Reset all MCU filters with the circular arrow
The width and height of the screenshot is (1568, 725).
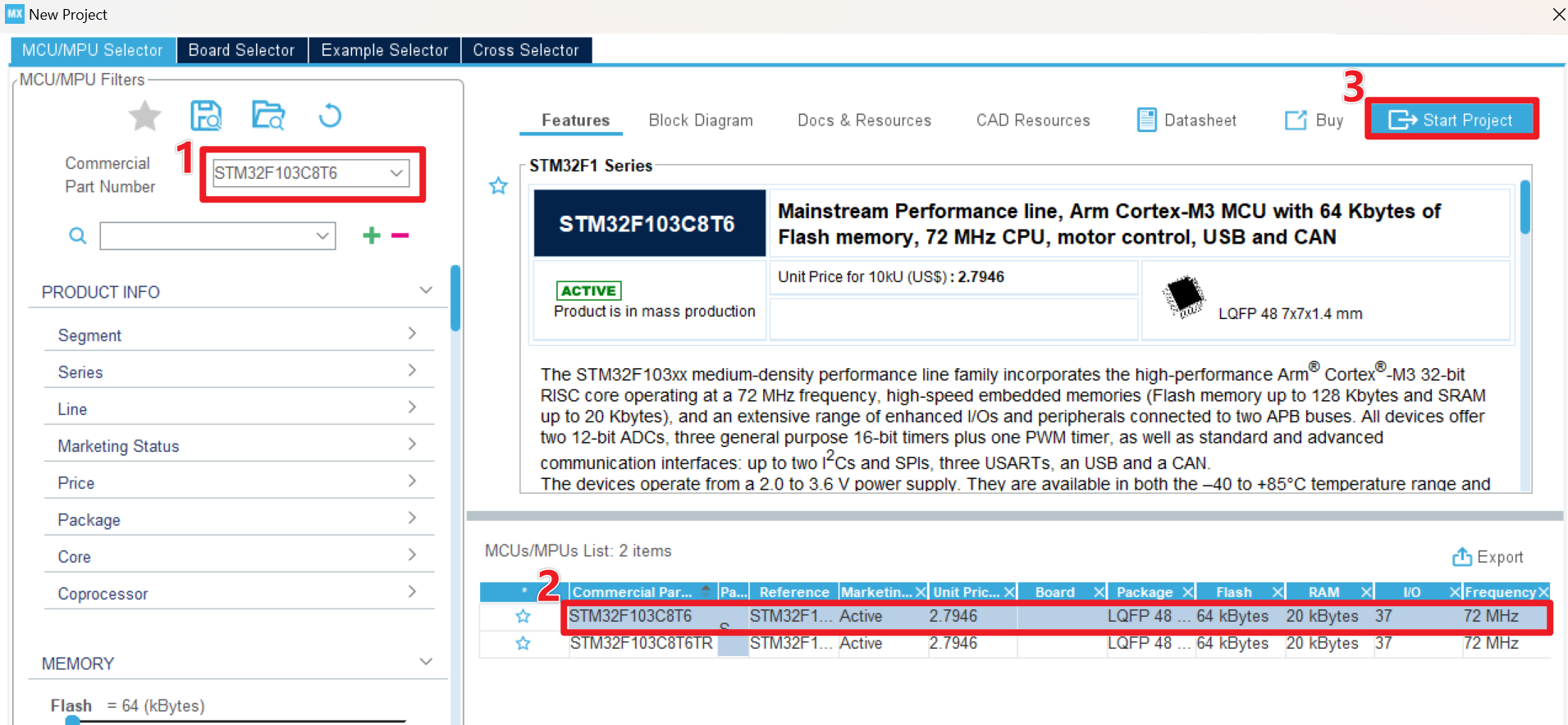click(330, 116)
